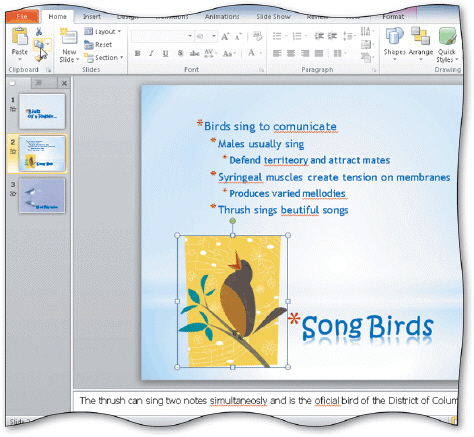
Task: Toggle Underline formatting
Action: (165, 53)
